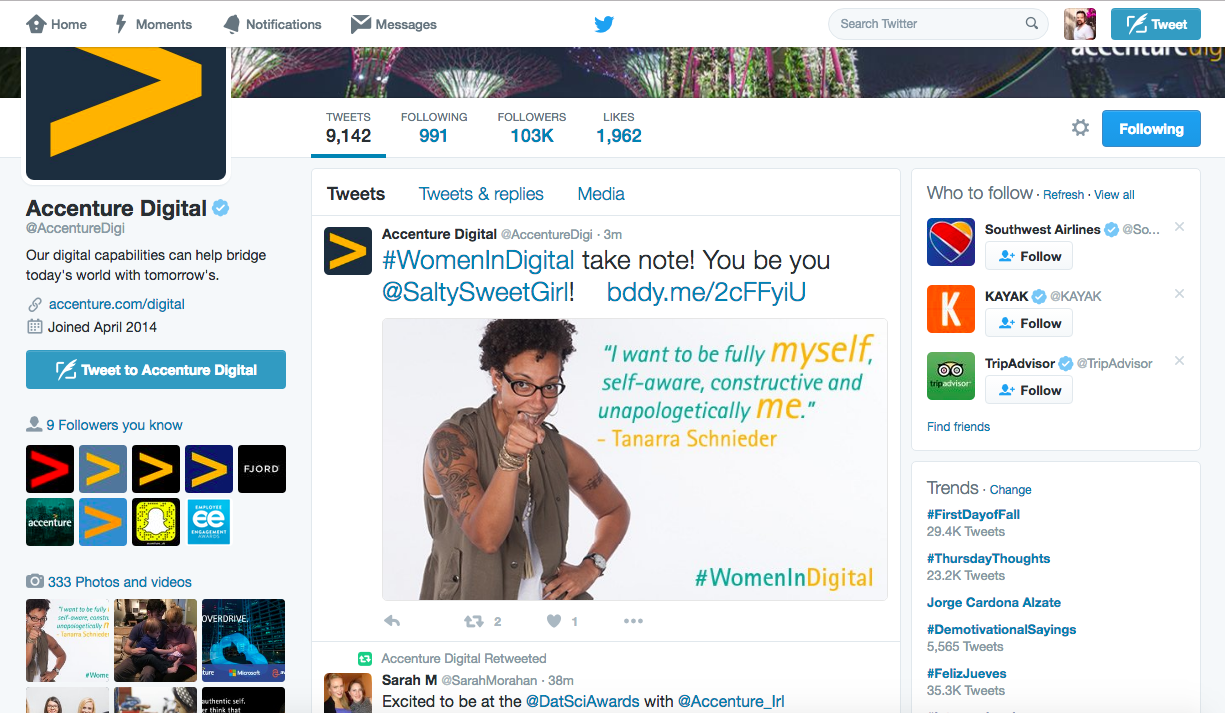Click the tweet's Accenture avatar icon
This screenshot has height=713, width=1225.
pos(348,250)
